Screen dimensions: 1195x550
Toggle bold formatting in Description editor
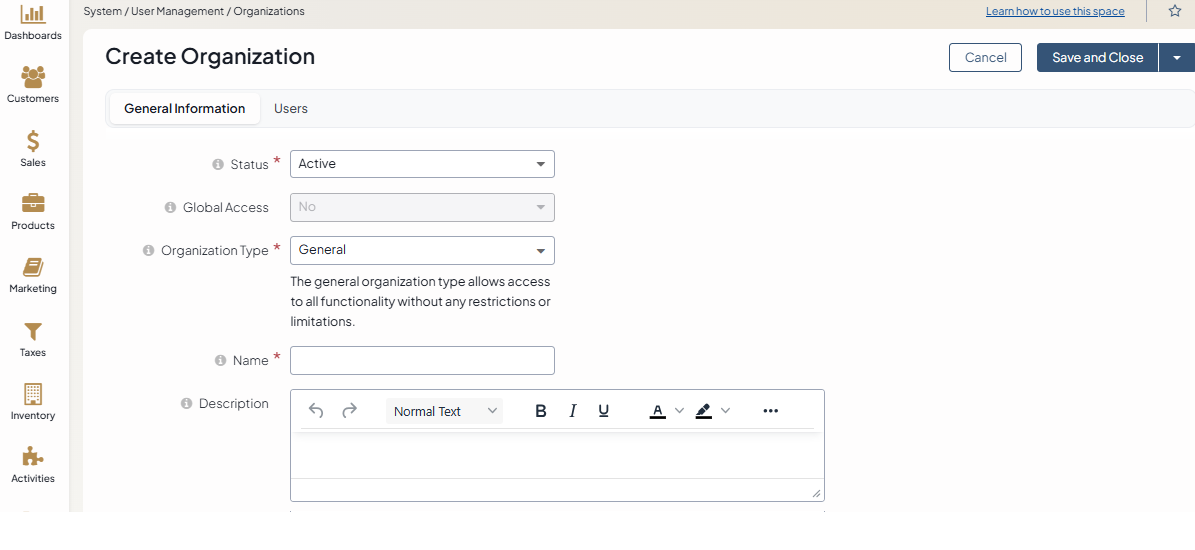pos(541,411)
